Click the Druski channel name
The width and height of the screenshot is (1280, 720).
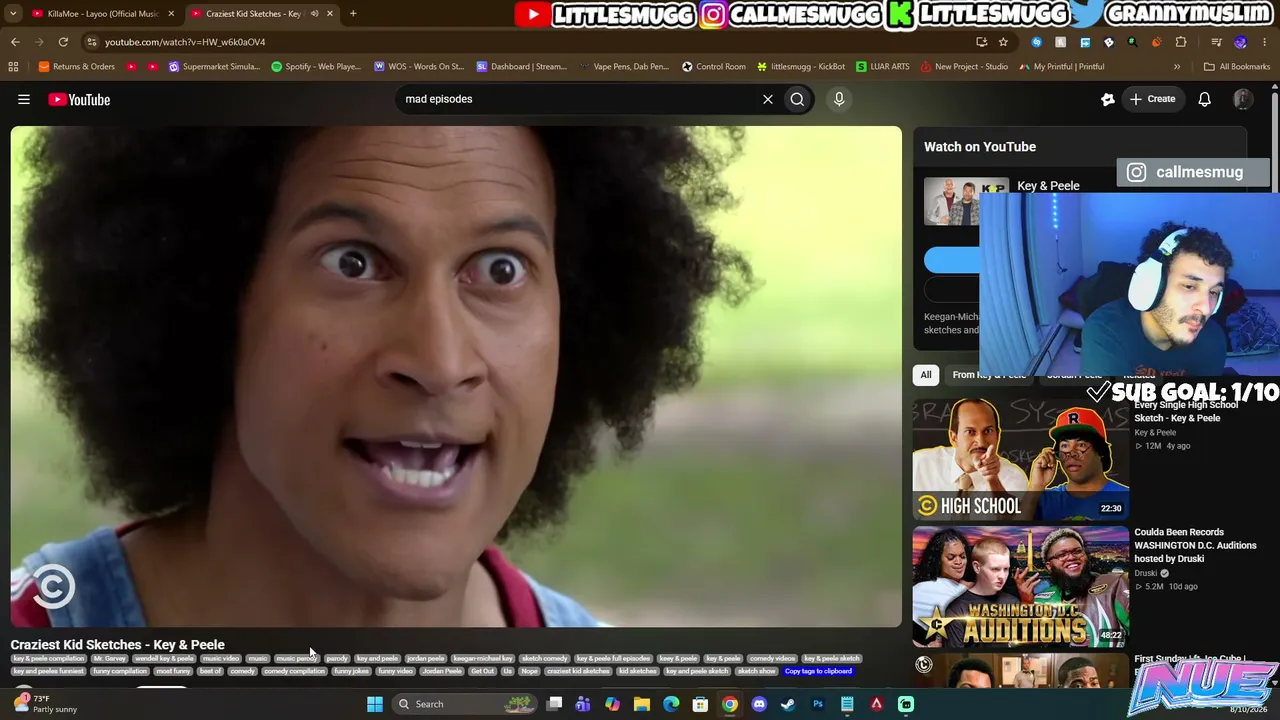click(x=1145, y=573)
